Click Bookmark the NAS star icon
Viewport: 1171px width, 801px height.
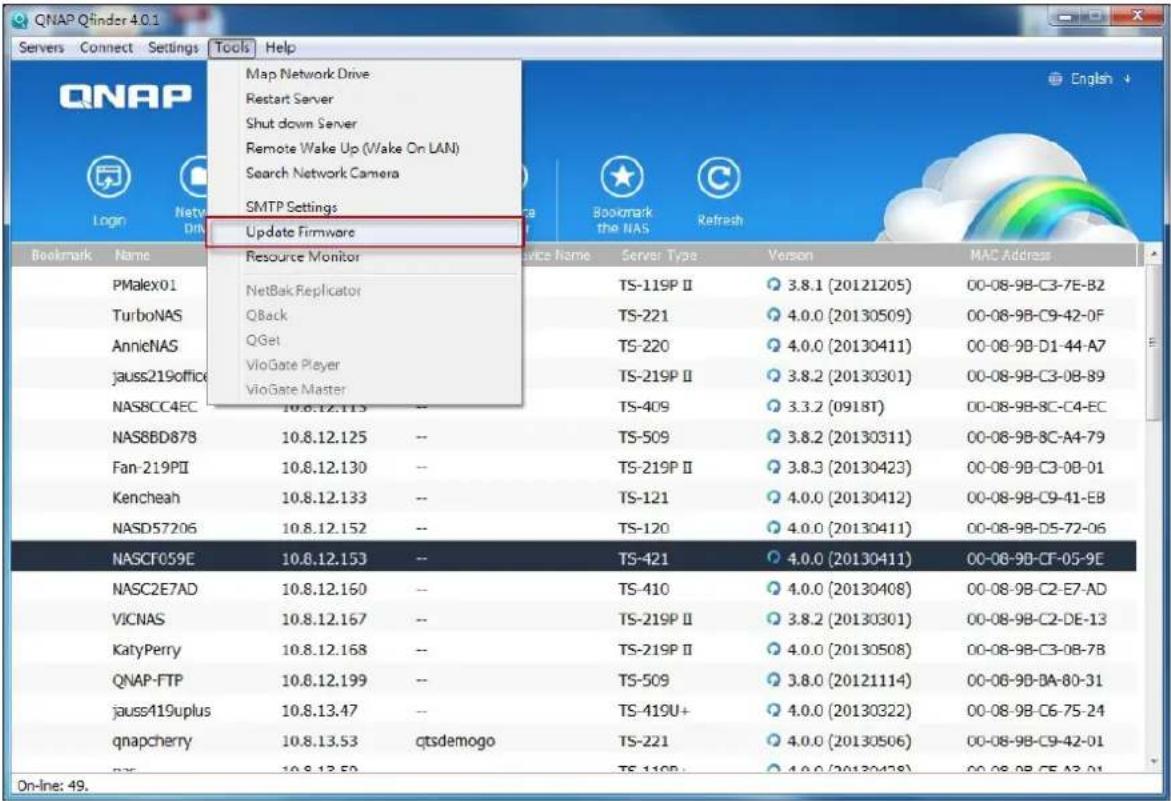pos(622,178)
